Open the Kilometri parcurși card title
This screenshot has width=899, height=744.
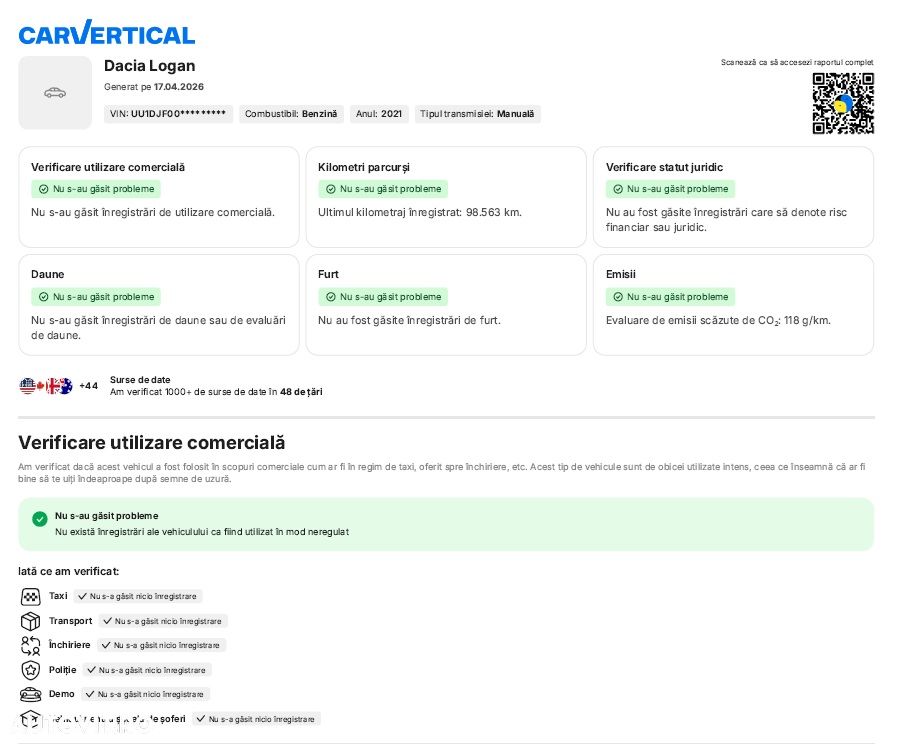pyautogui.click(x=363, y=167)
